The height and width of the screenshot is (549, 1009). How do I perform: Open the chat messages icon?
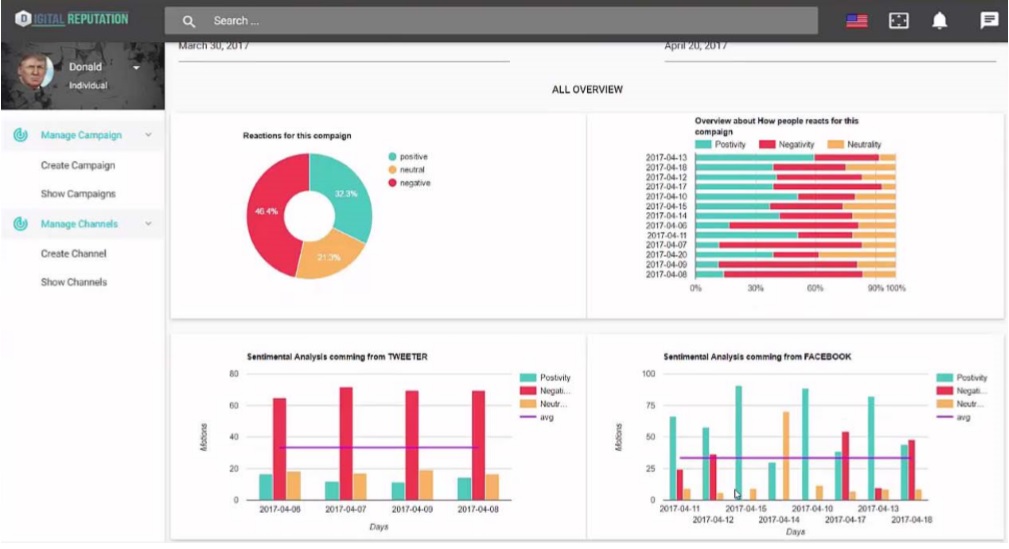pyautogui.click(x=989, y=21)
